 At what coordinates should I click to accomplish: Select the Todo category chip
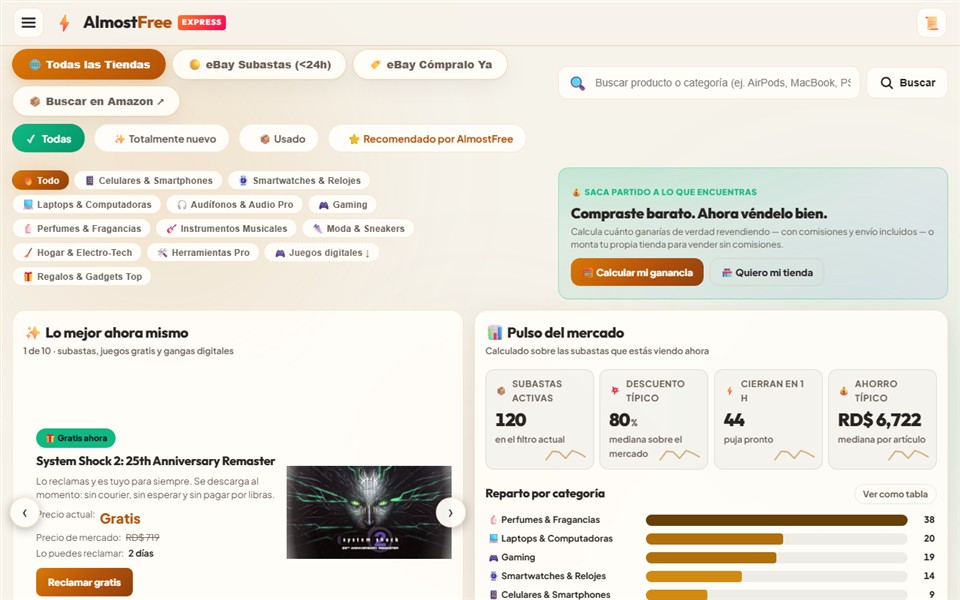point(40,181)
